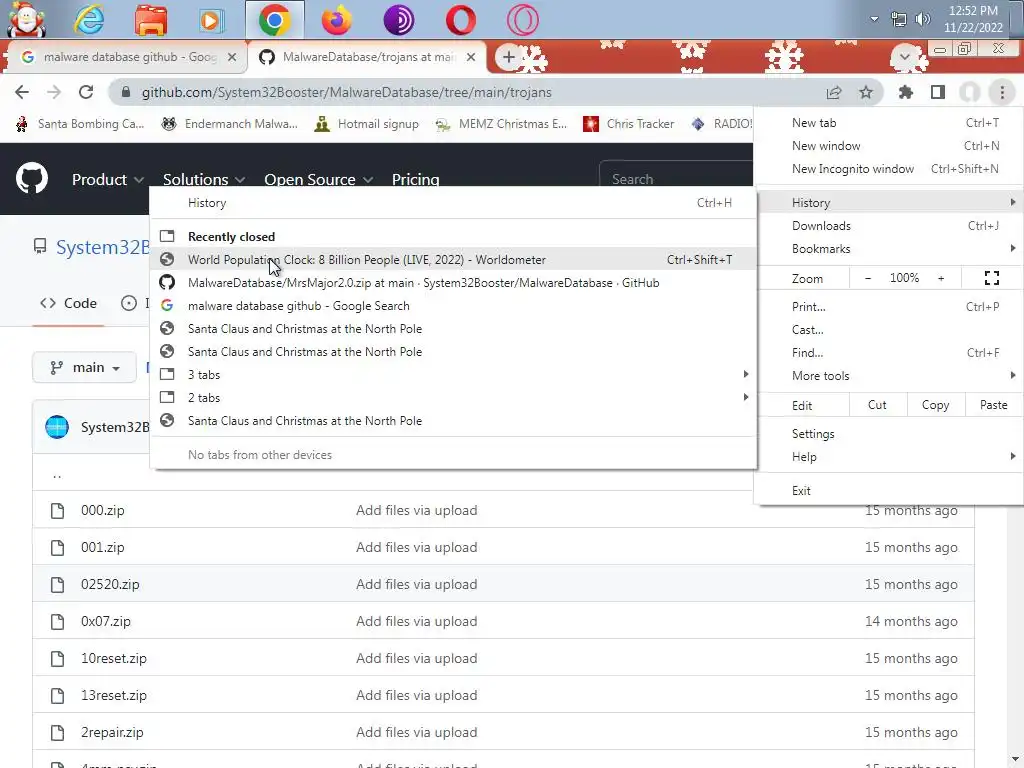
Task: Close the MalwareDatabase/trojans tab
Action: [x=470, y=57]
